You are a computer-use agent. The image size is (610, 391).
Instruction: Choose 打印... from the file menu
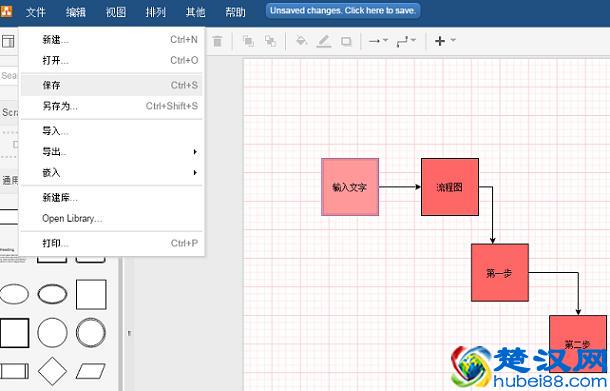(x=112, y=243)
